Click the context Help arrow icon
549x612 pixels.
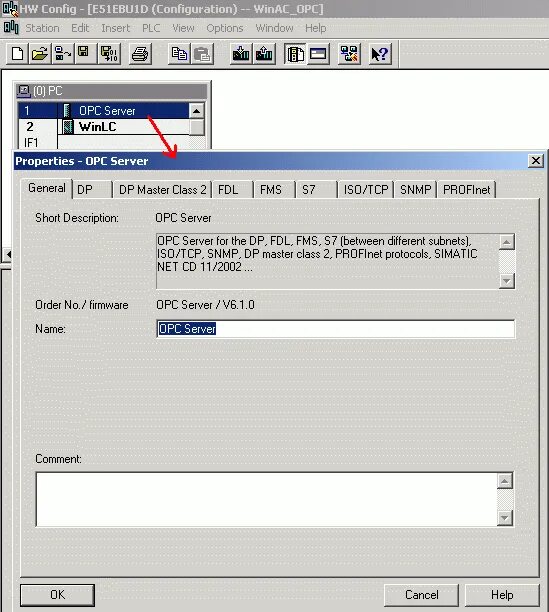(x=380, y=54)
